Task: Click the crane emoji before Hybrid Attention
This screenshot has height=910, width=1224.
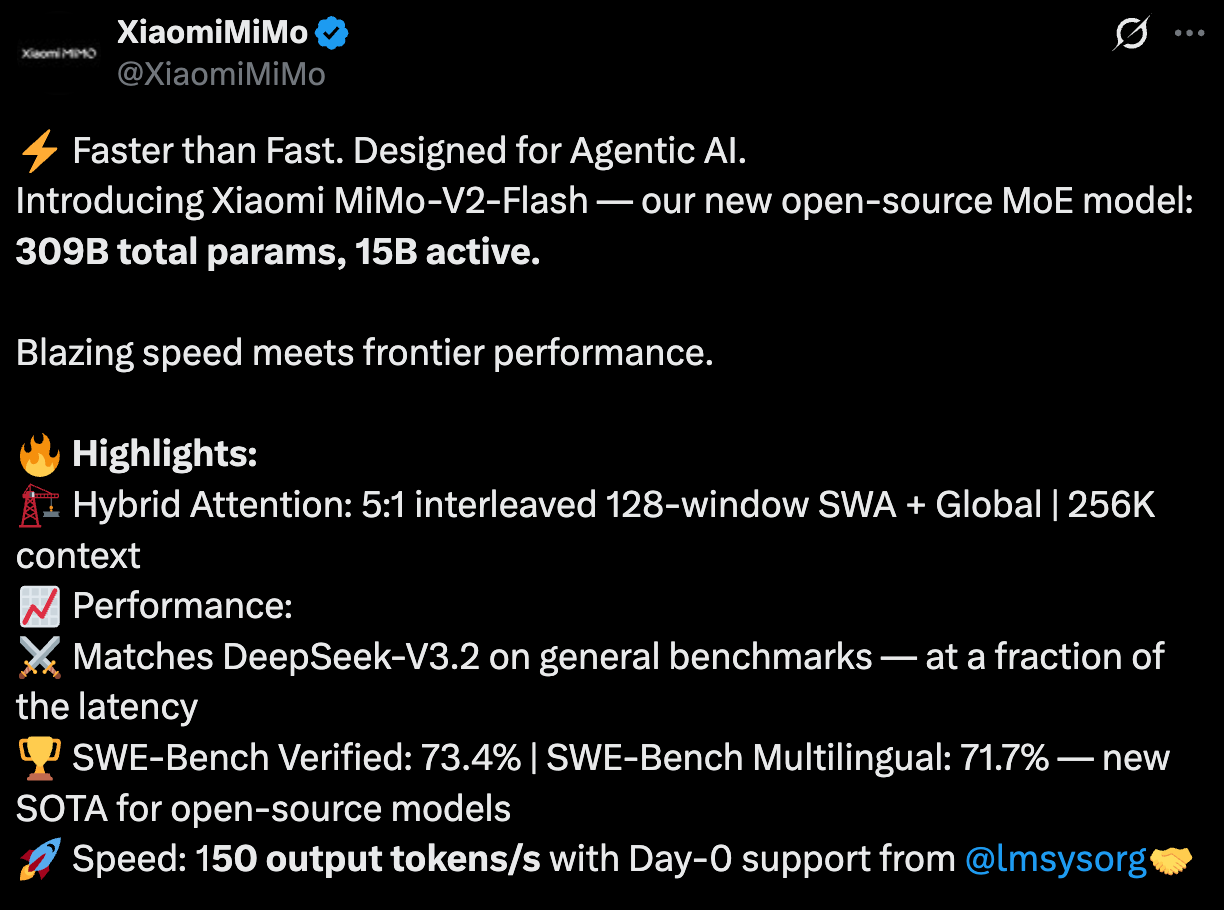Action: [x=39, y=506]
